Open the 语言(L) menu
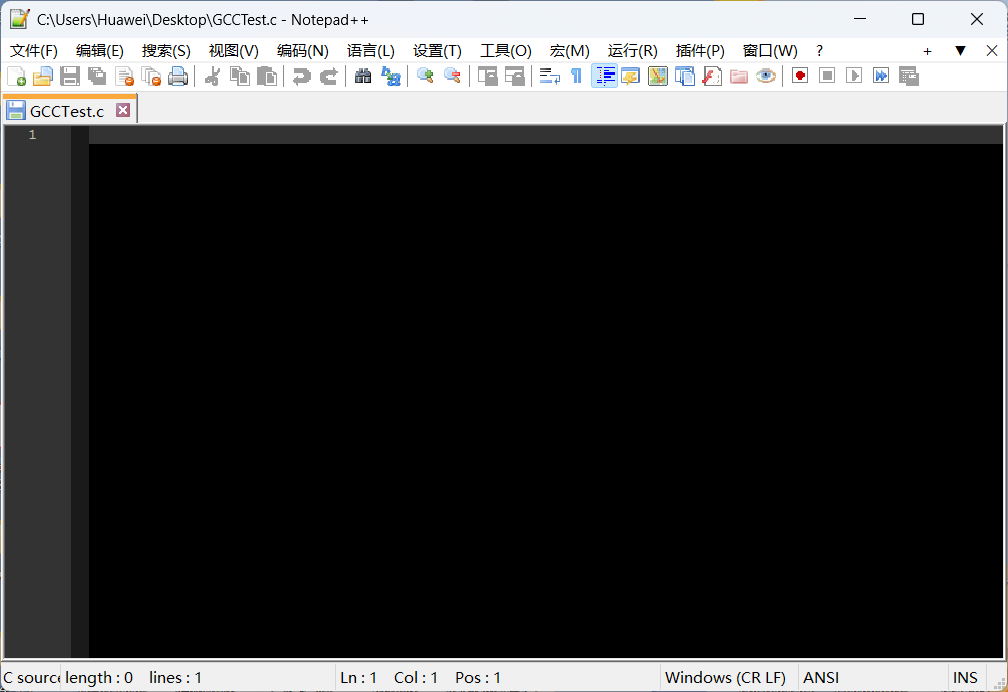 point(371,51)
